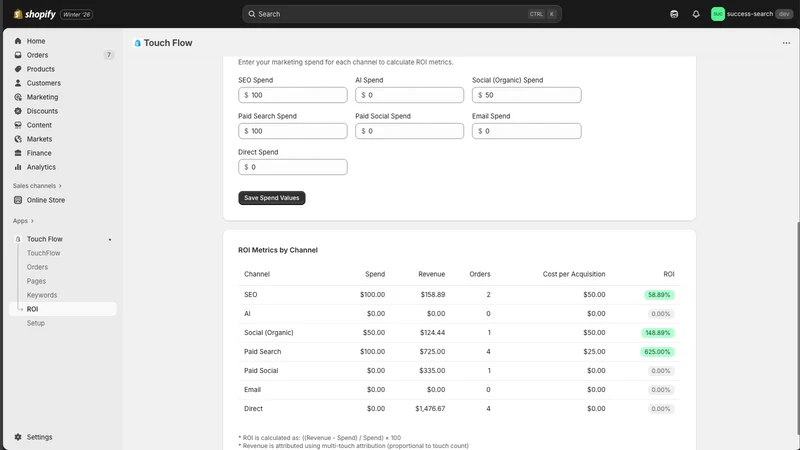
Task: Click the Orders count badge 7
Action: click(108, 55)
